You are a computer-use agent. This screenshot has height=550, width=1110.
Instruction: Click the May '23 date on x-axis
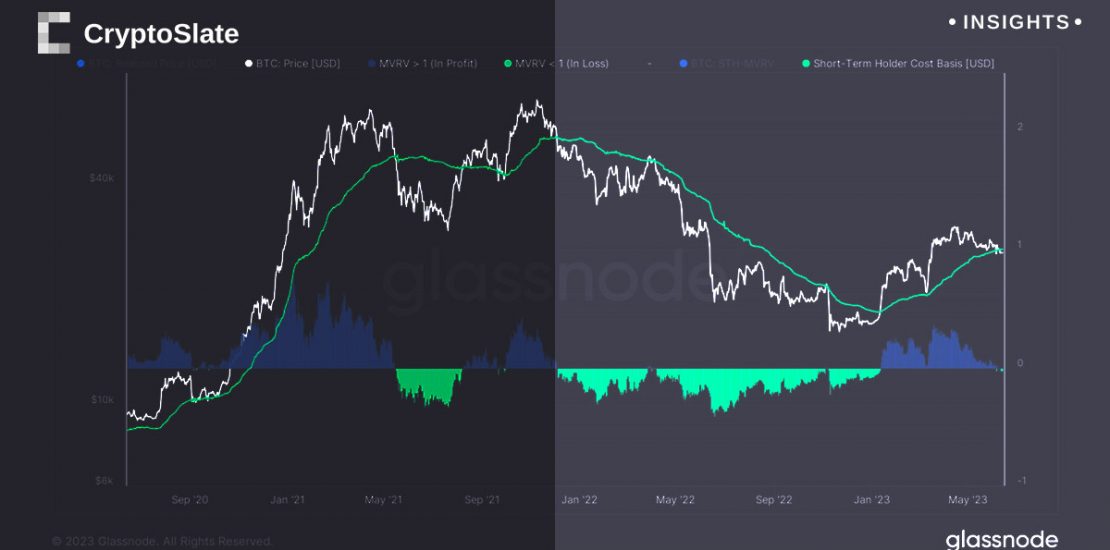click(x=967, y=499)
